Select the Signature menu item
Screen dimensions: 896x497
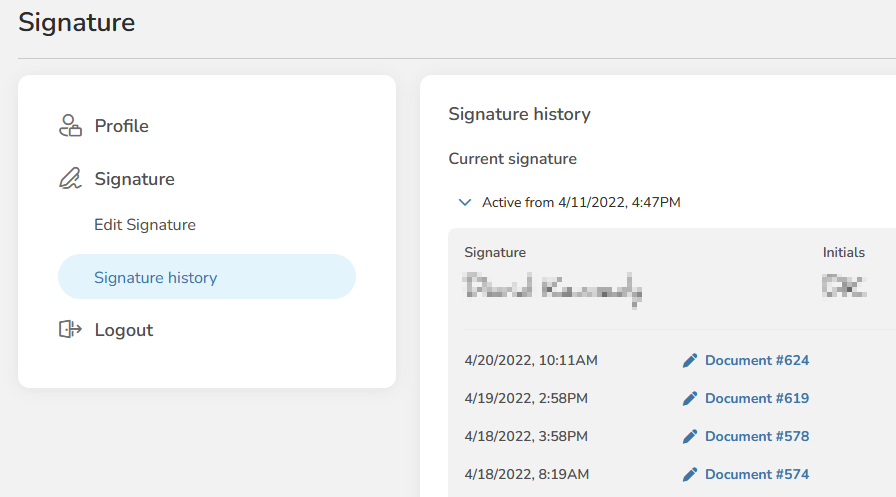pyautogui.click(x=135, y=179)
